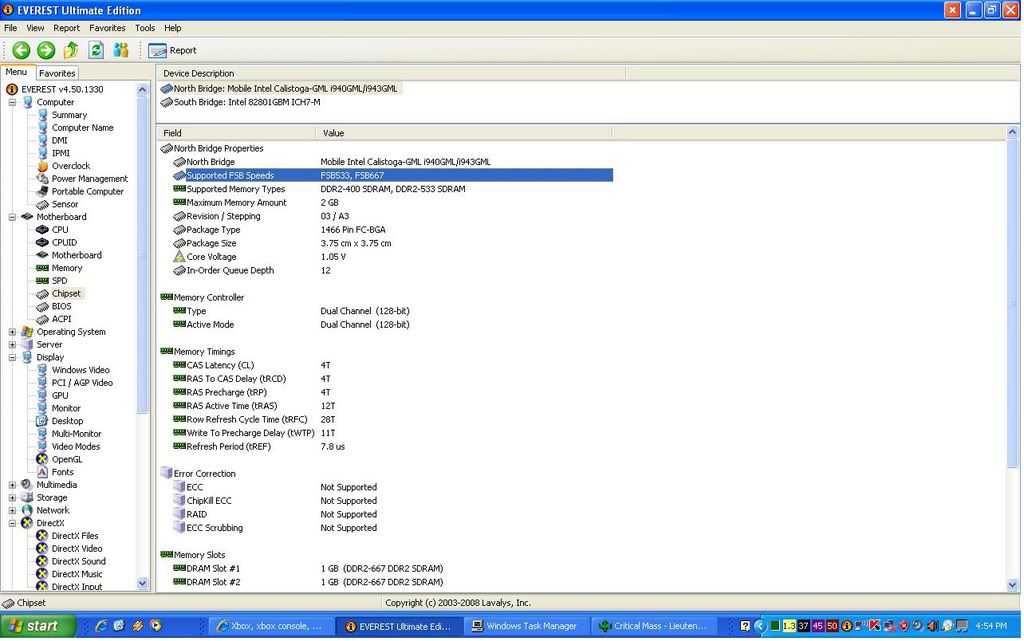This screenshot has height=641, width=1024.
Task: Open the Help menu
Action: point(172,28)
